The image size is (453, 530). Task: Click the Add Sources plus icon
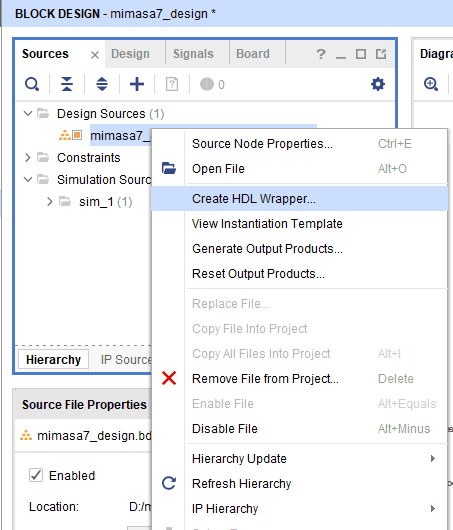tap(137, 84)
